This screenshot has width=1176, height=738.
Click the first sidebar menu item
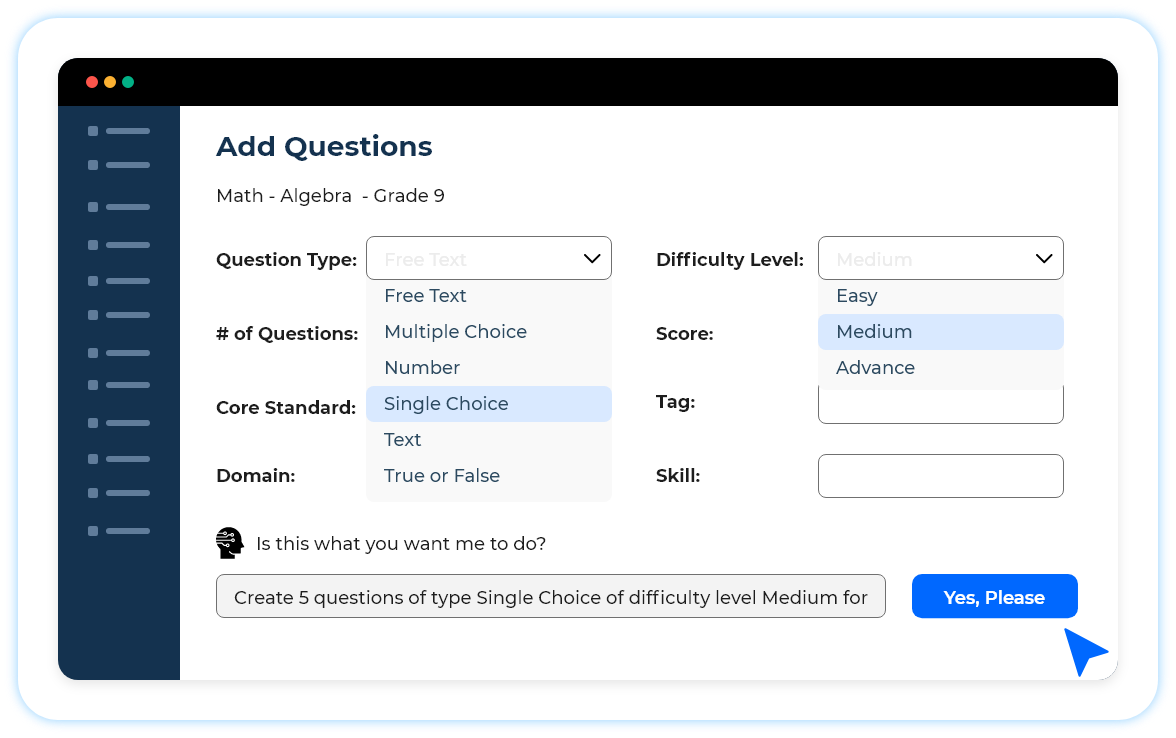tap(119, 131)
